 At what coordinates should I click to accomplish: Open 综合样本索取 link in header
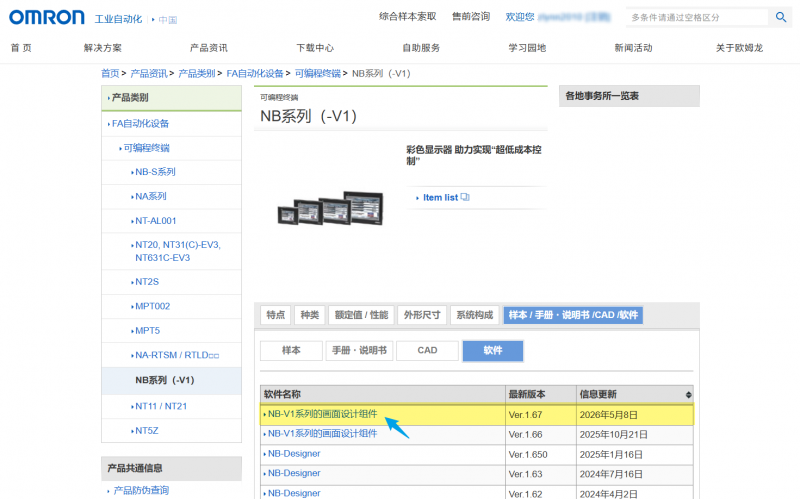(408, 17)
